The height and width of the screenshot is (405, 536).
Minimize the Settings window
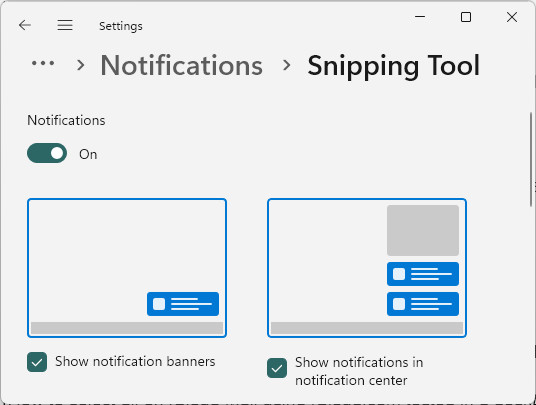(x=420, y=17)
